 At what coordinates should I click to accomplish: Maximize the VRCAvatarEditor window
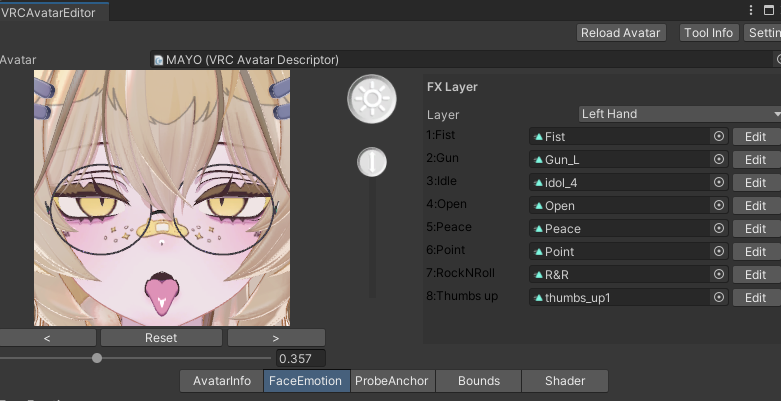point(769,10)
